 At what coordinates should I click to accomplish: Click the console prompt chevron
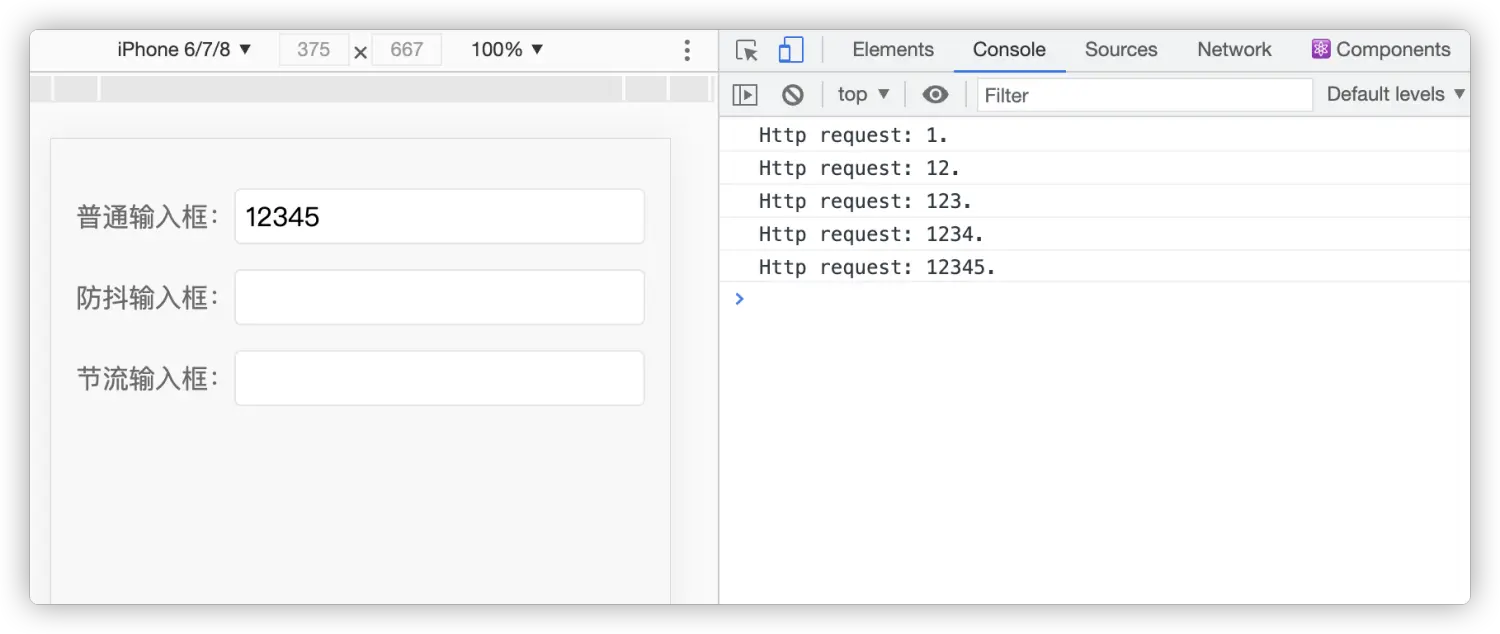pos(740,299)
